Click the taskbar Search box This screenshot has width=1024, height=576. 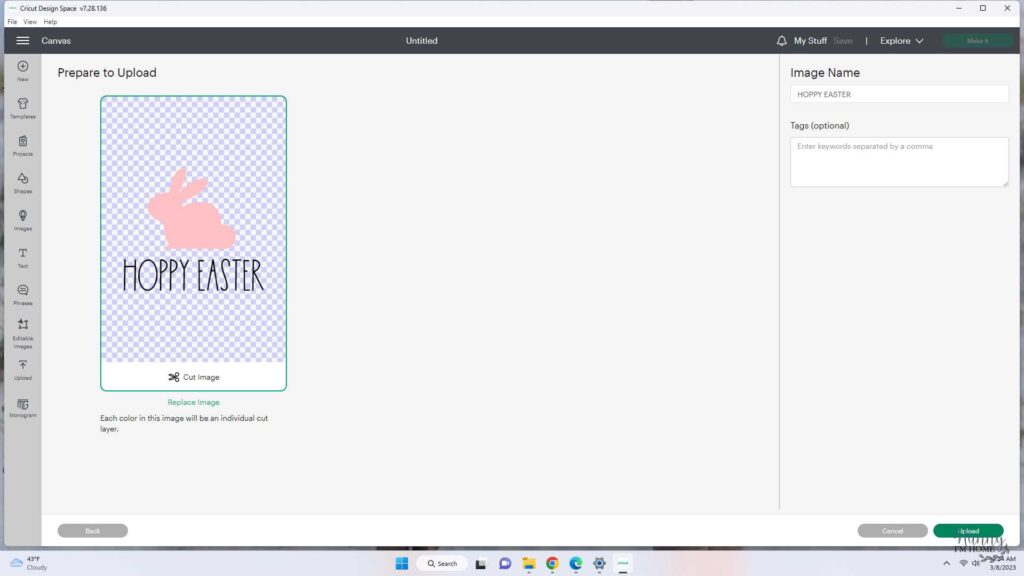coord(442,563)
